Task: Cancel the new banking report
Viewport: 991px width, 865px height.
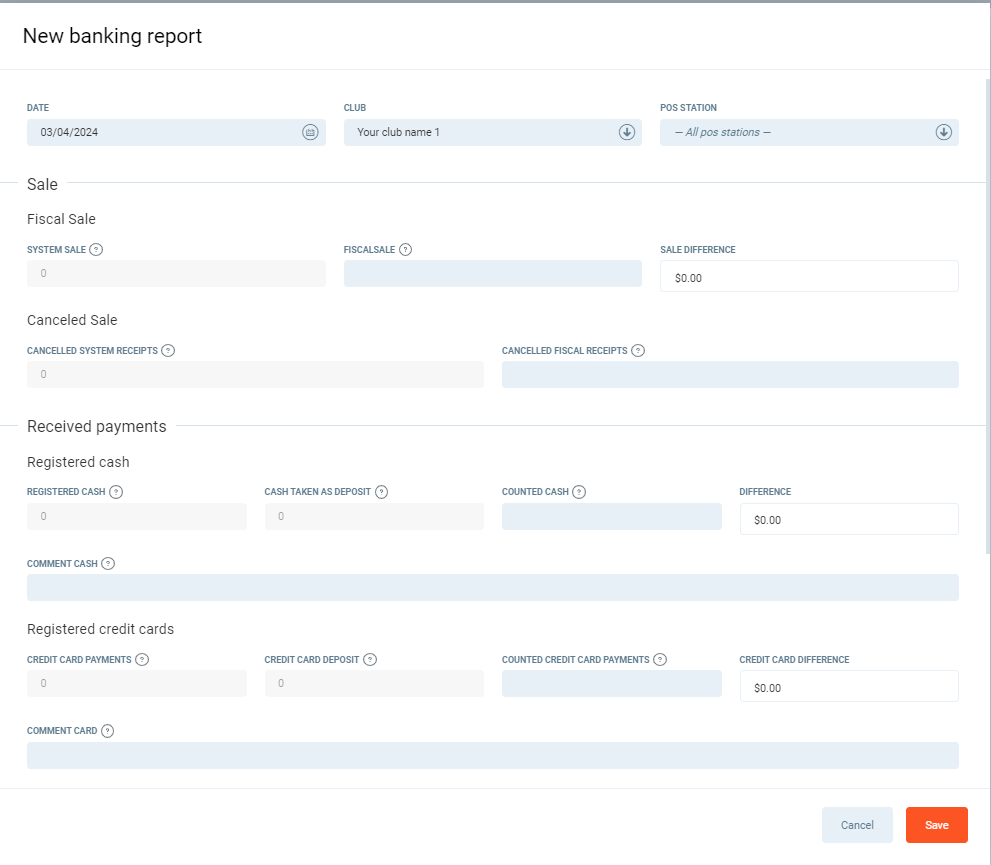Action: [857, 825]
